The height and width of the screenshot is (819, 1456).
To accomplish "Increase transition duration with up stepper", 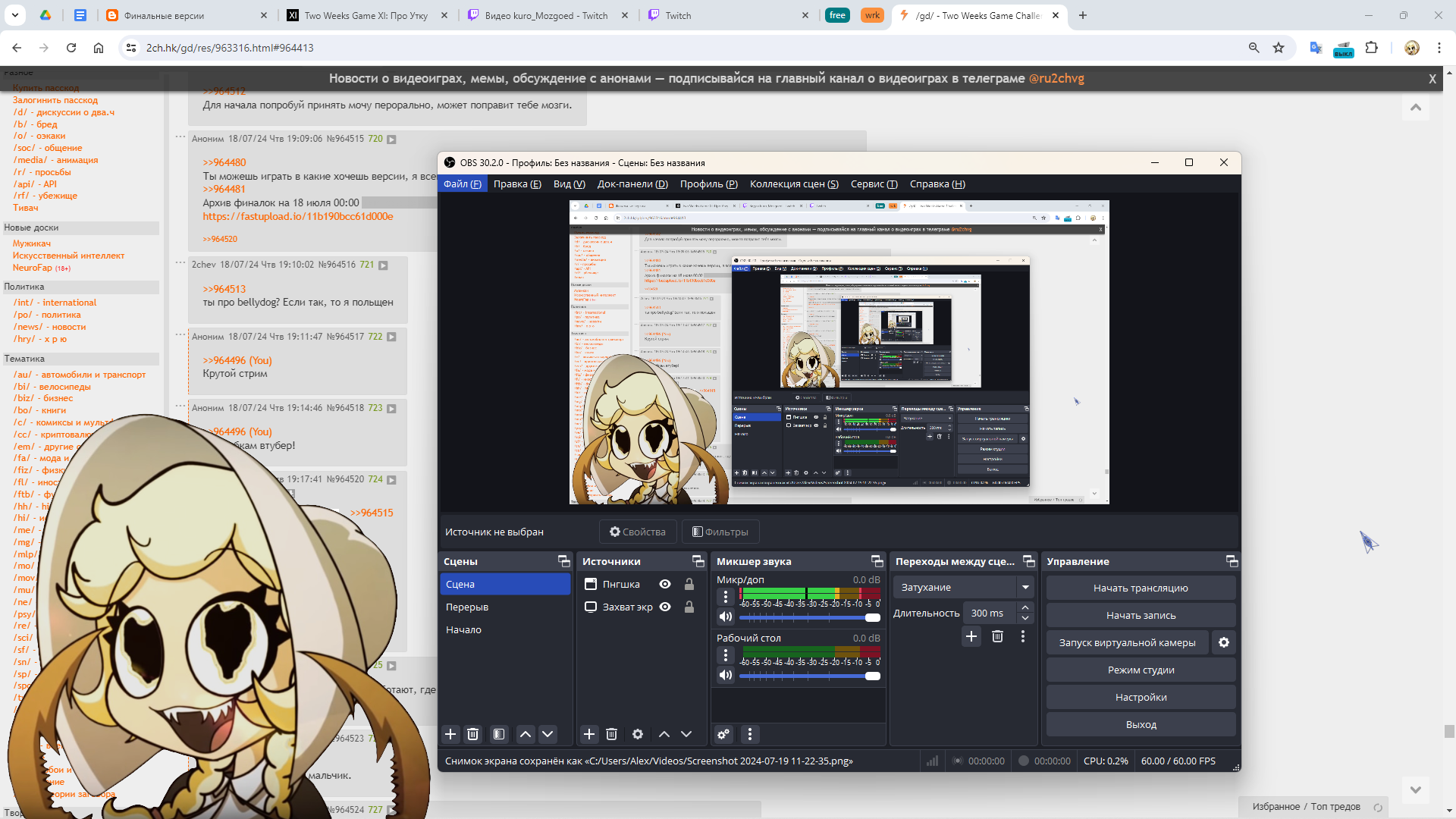I will (x=1025, y=607).
